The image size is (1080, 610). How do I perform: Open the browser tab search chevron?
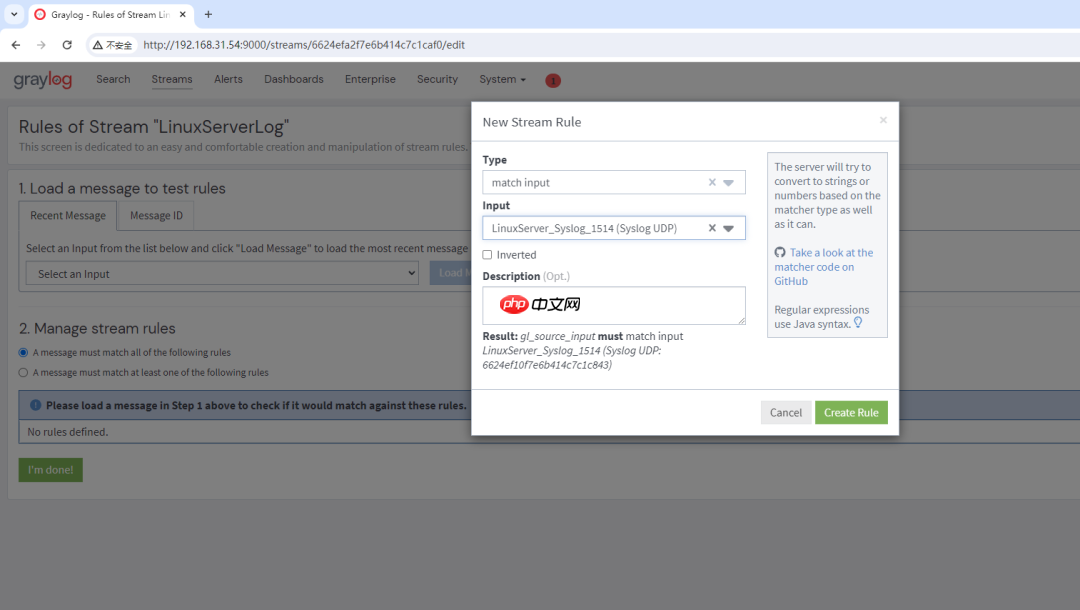(x=14, y=14)
